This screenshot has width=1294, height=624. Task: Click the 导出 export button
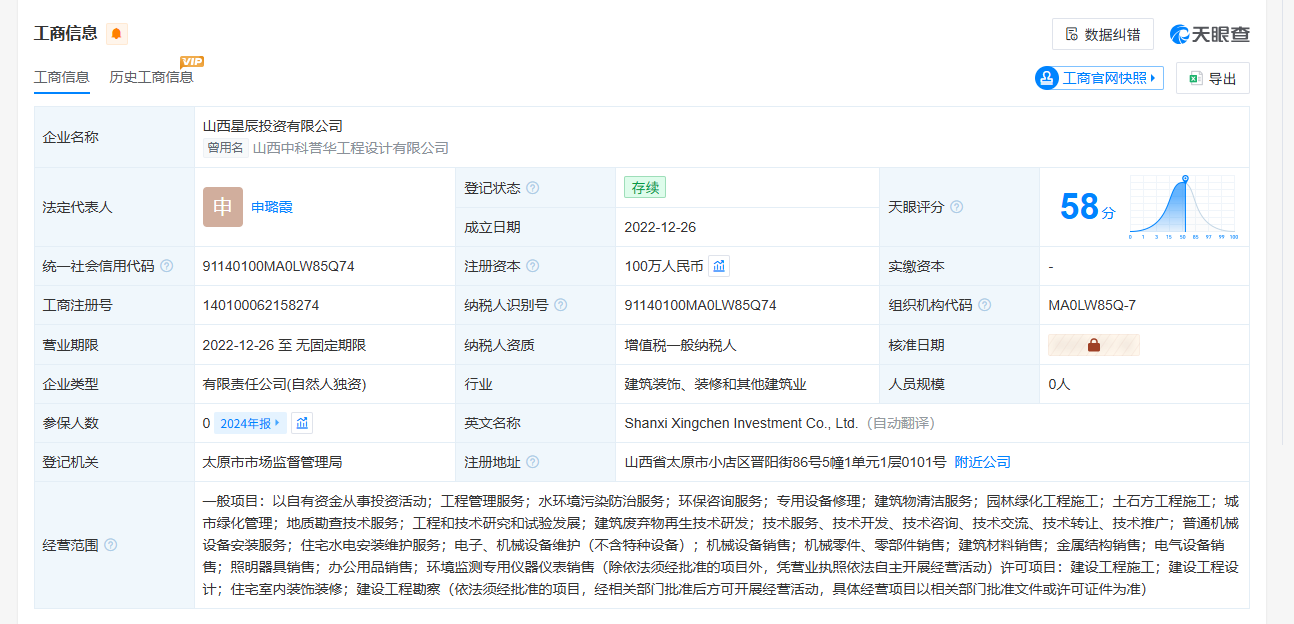click(x=1212, y=79)
